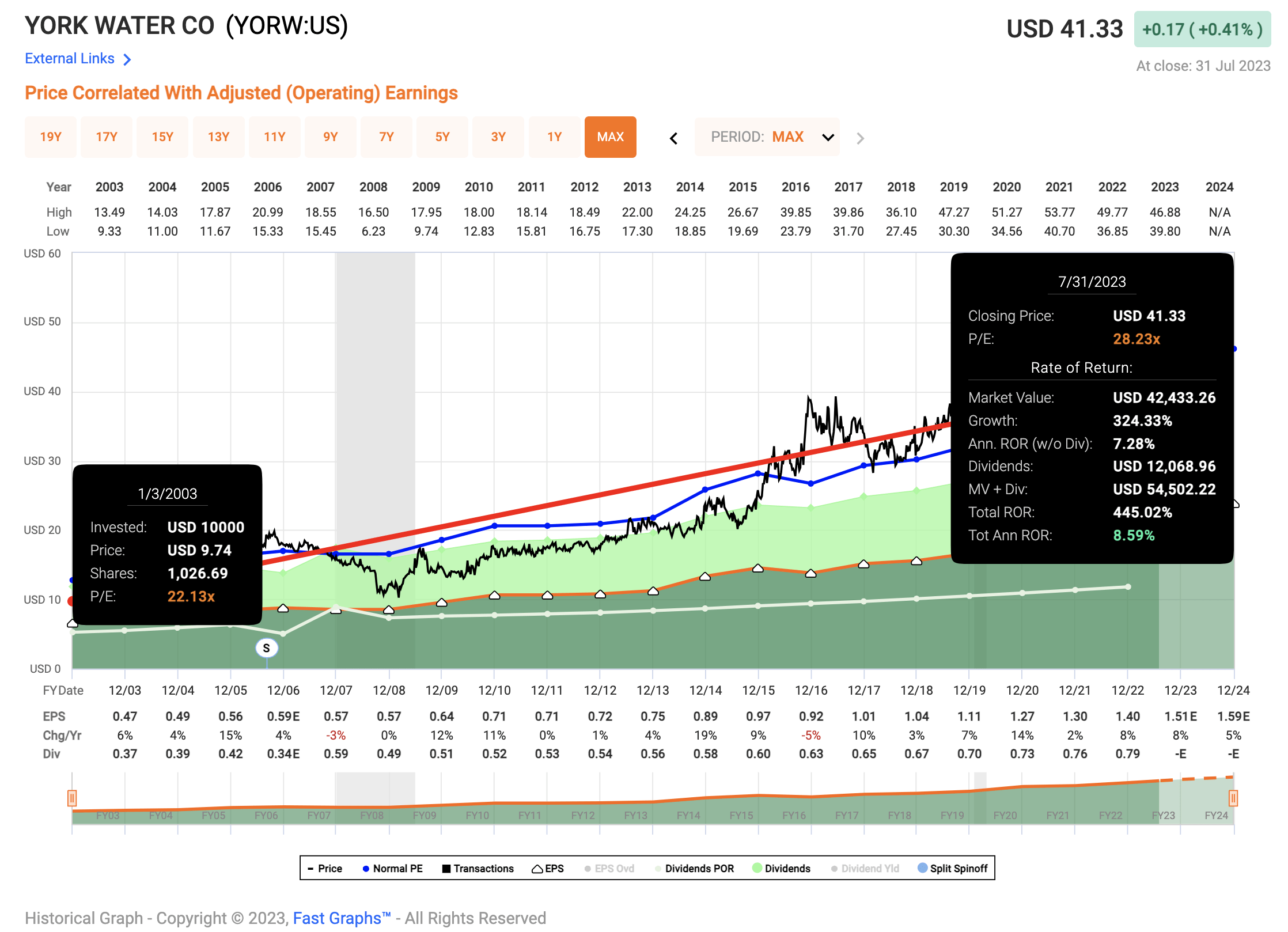Image resolution: width=1288 pixels, height=932 pixels.
Task: Toggle the Dividend Yld legend entry
Action: pyautogui.click(x=834, y=868)
